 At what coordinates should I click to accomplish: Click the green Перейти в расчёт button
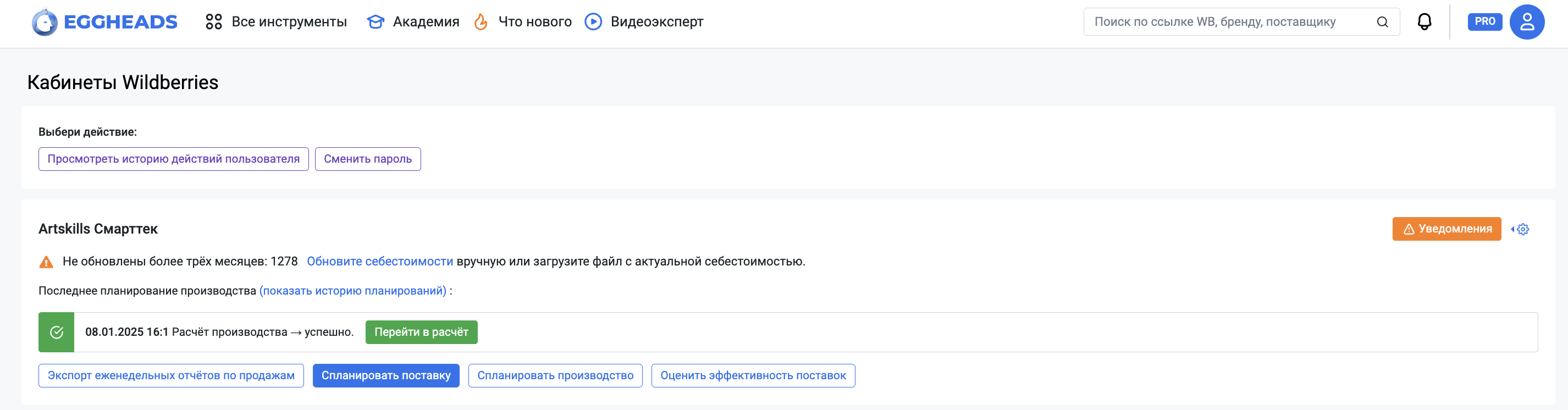(421, 332)
